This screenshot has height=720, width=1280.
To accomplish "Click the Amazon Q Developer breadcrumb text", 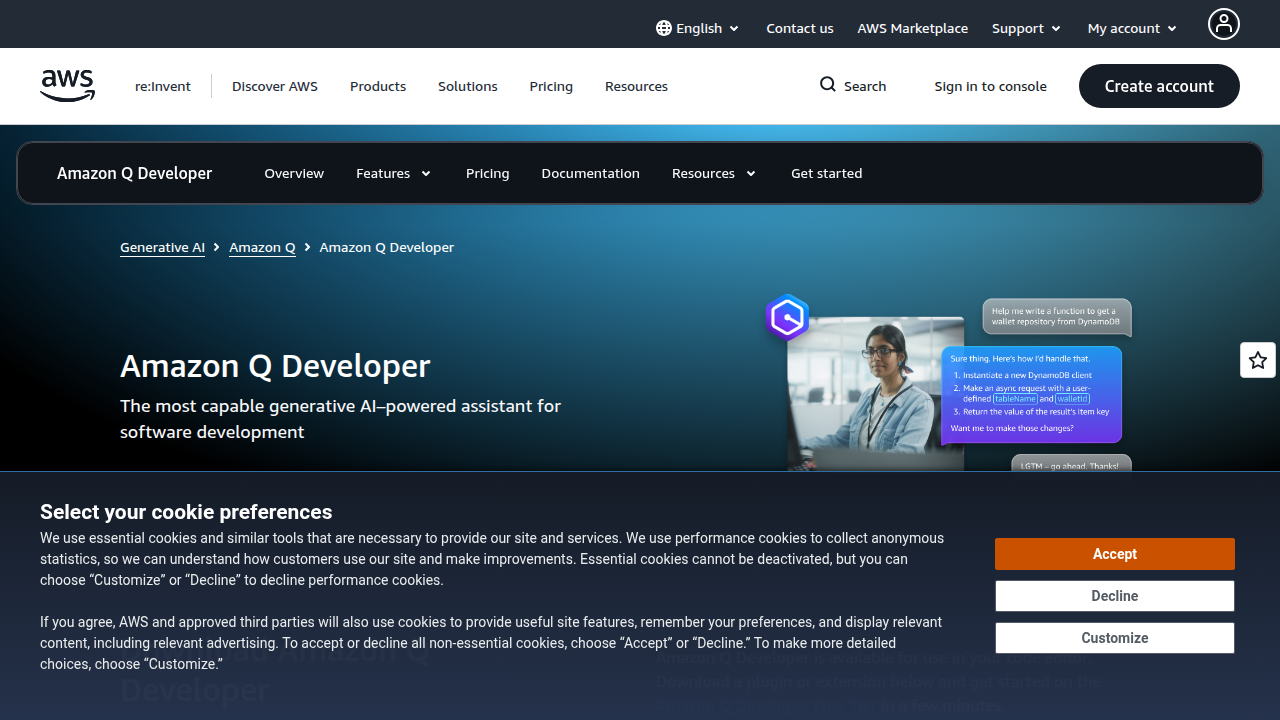I will tap(386, 247).
